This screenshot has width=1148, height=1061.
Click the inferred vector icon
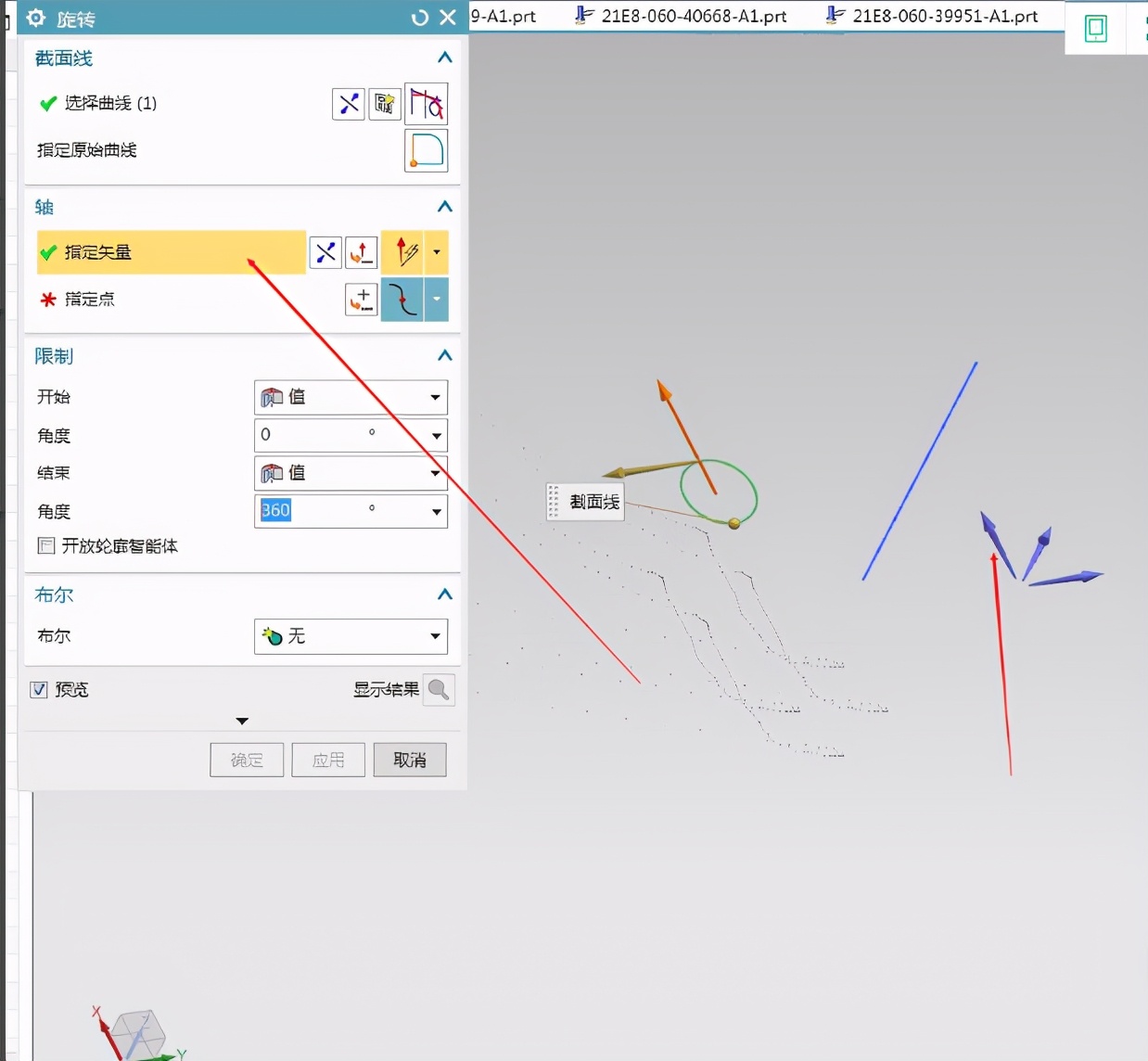point(402,252)
